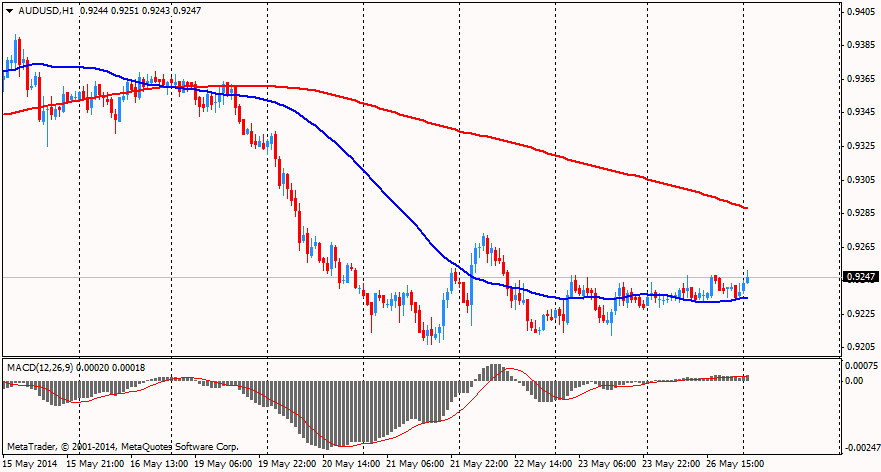Click the 22 May 14:00 time label
This screenshot has height=472, width=881.
click(542, 463)
